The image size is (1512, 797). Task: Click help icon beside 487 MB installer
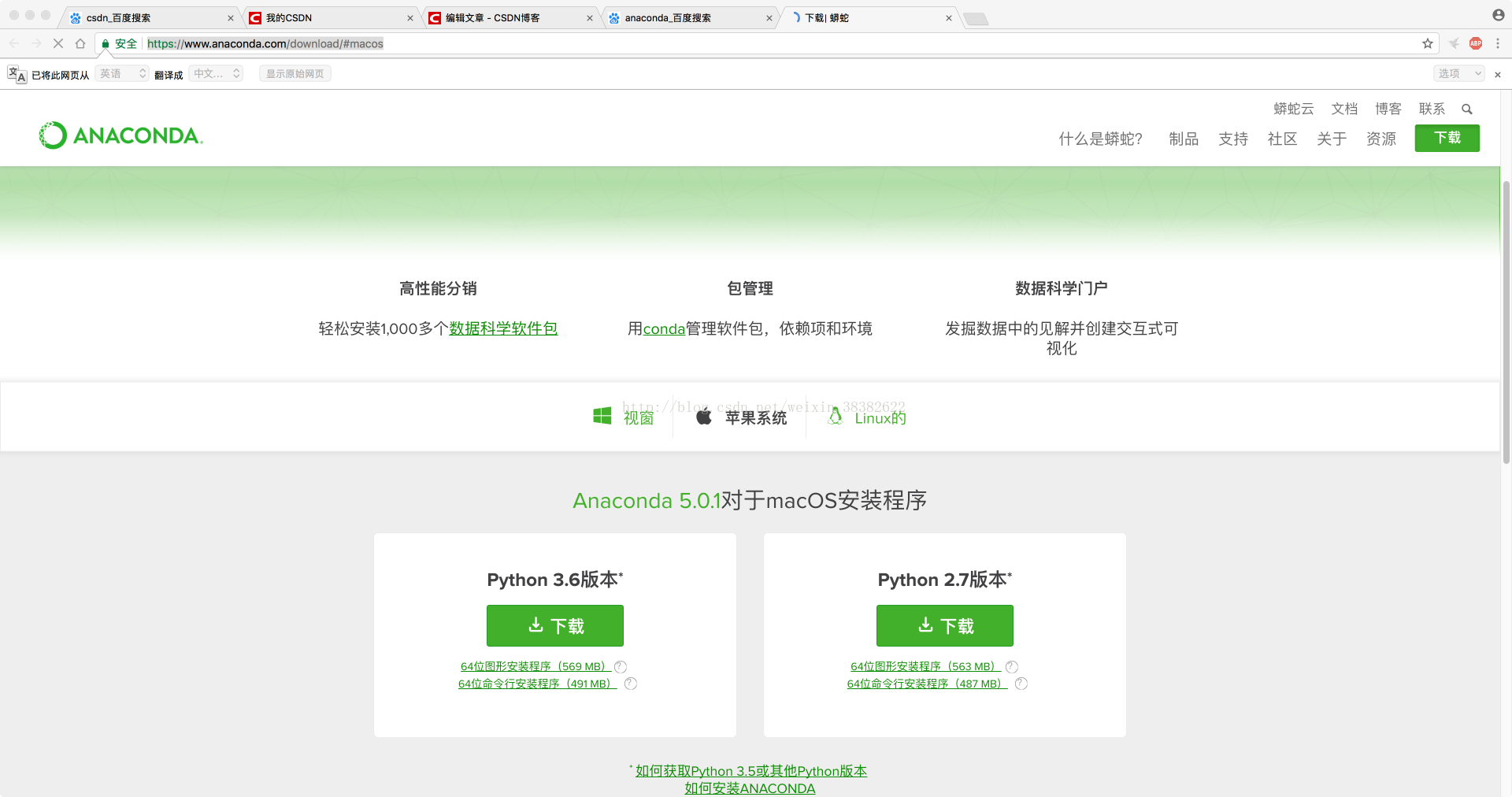pyautogui.click(x=1021, y=684)
